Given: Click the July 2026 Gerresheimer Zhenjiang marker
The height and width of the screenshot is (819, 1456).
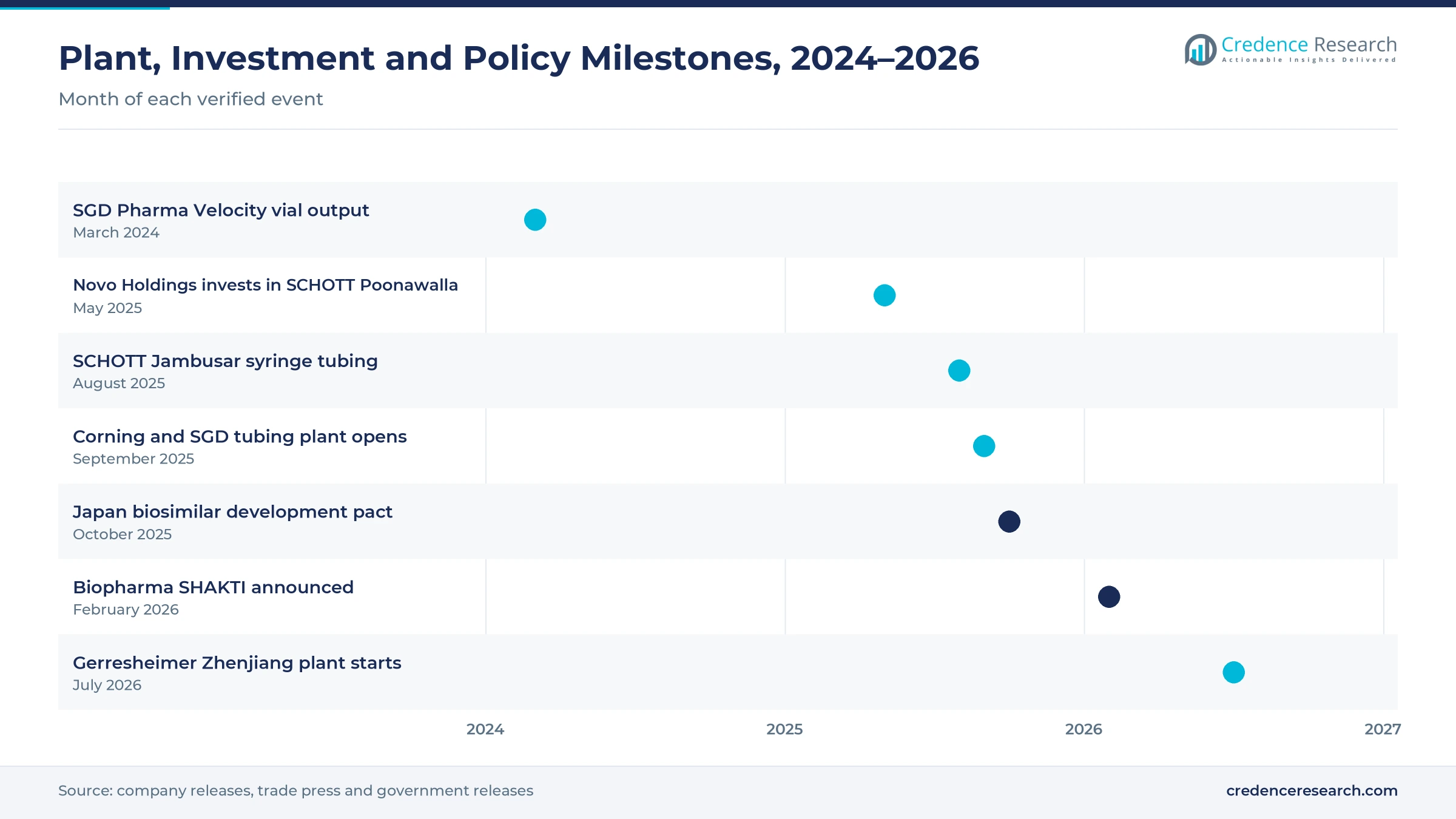Looking at the screenshot, I should coord(1234,672).
